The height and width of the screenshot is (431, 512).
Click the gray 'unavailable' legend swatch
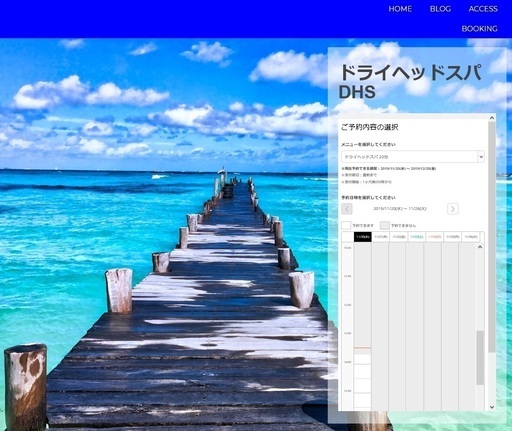[x=385, y=226]
